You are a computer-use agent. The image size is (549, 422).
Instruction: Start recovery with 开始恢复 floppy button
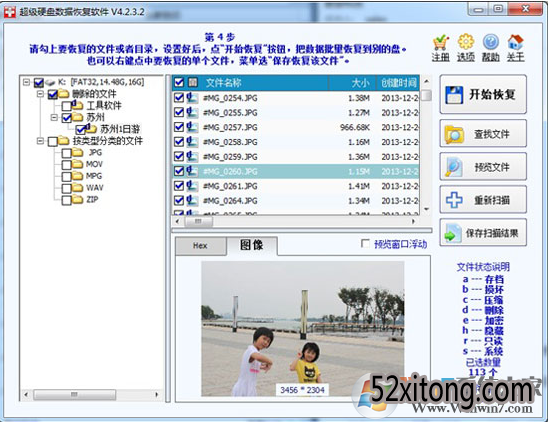tap(483, 94)
